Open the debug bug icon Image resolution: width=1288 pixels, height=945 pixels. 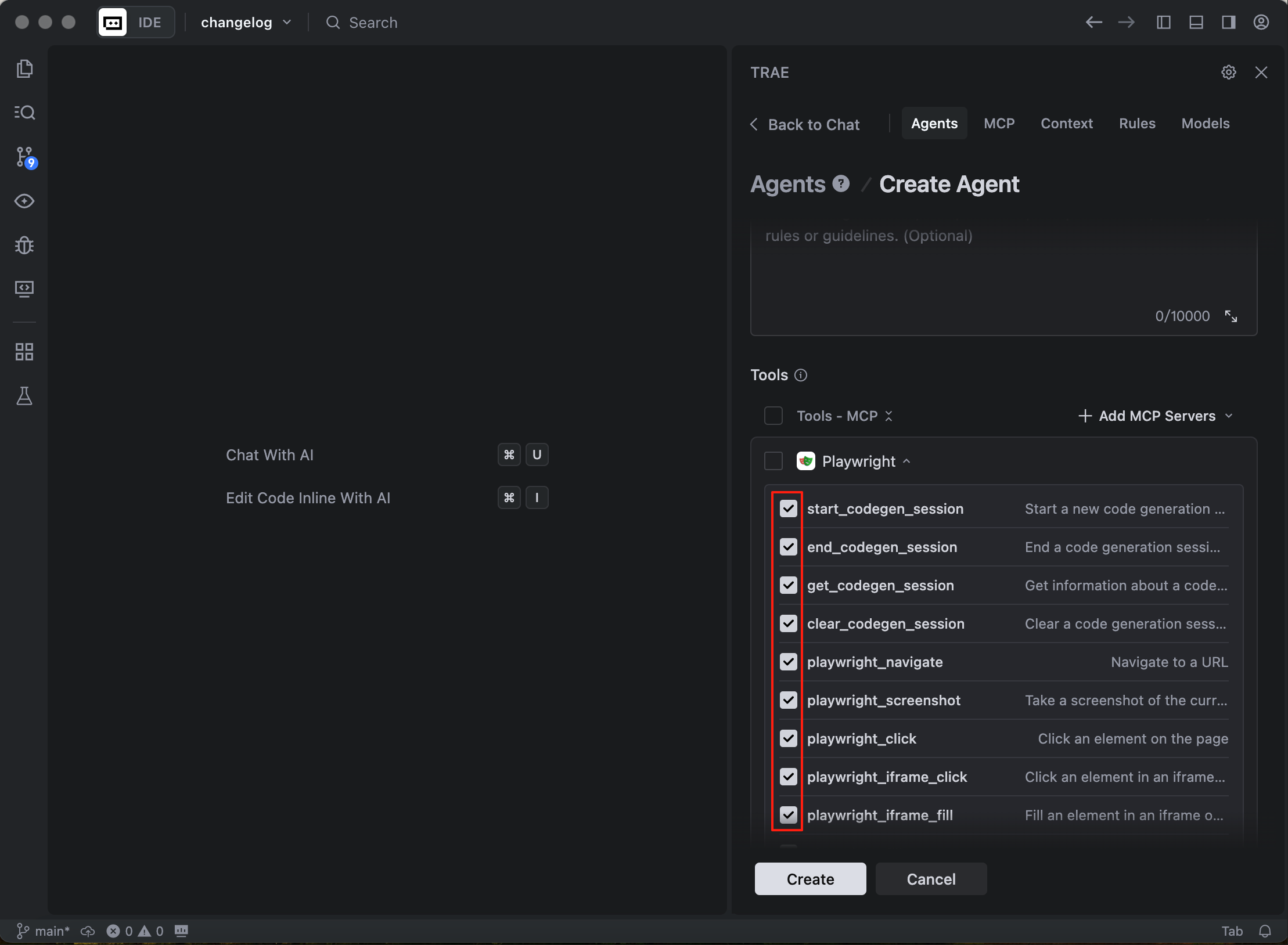(x=24, y=245)
